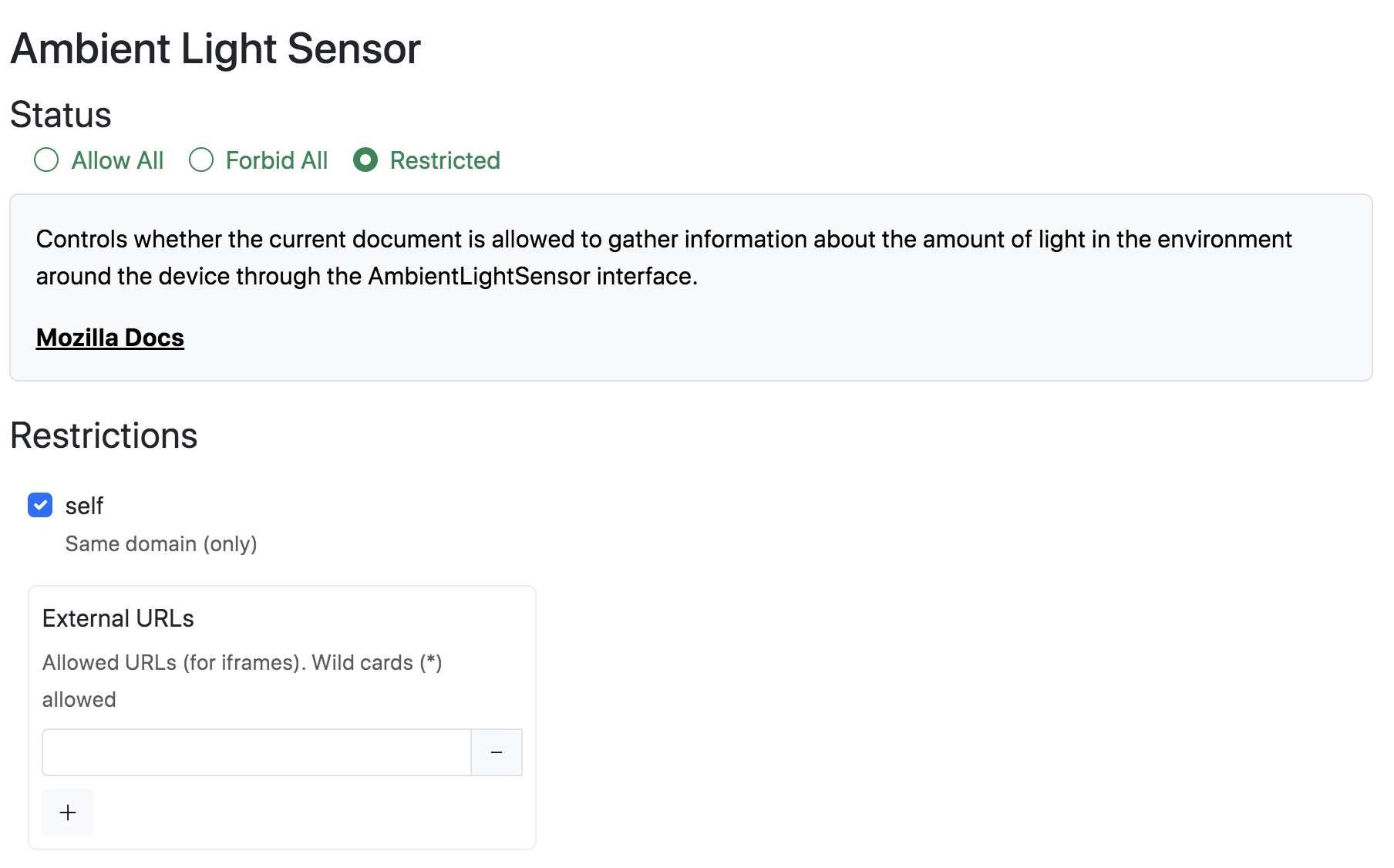1394x868 pixels.
Task: Click the AmbientLightSensor description paragraph
Action: [x=663, y=257]
